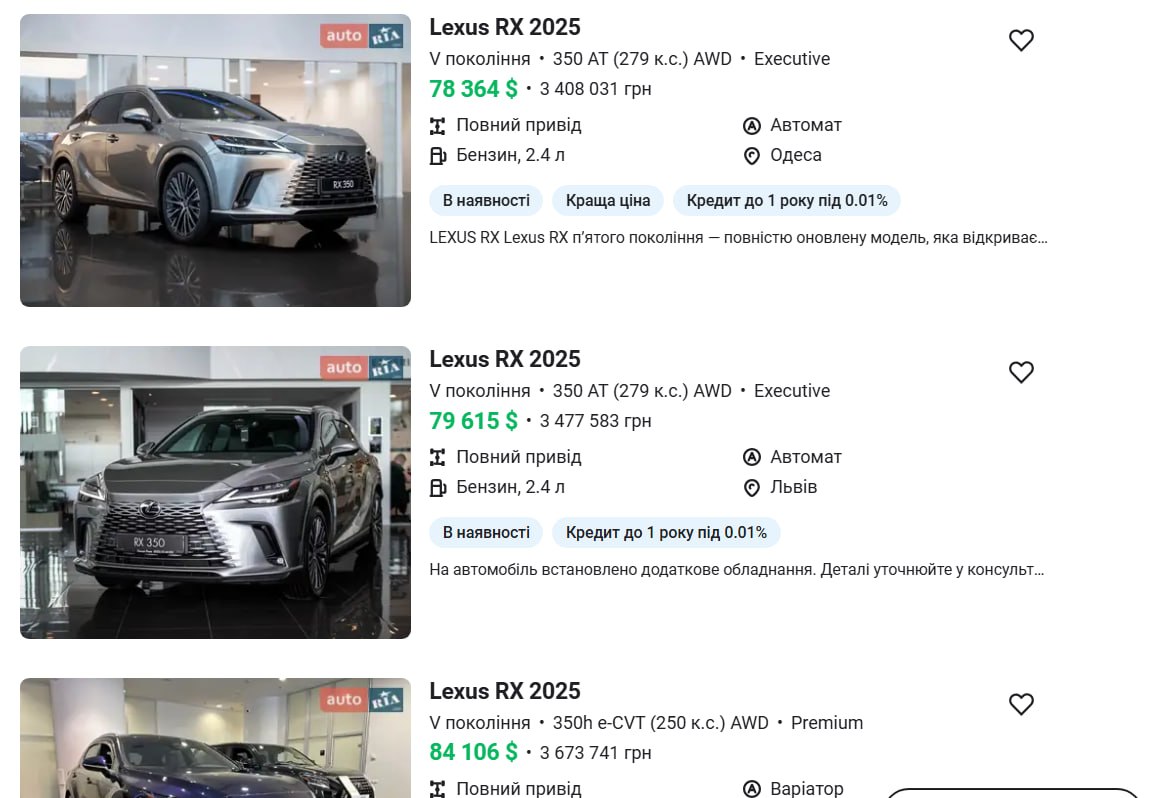Screen dimensions: 1159x798
Task: Click the Кредит до 1 року під 0.01% badge
Action: pos(787,200)
